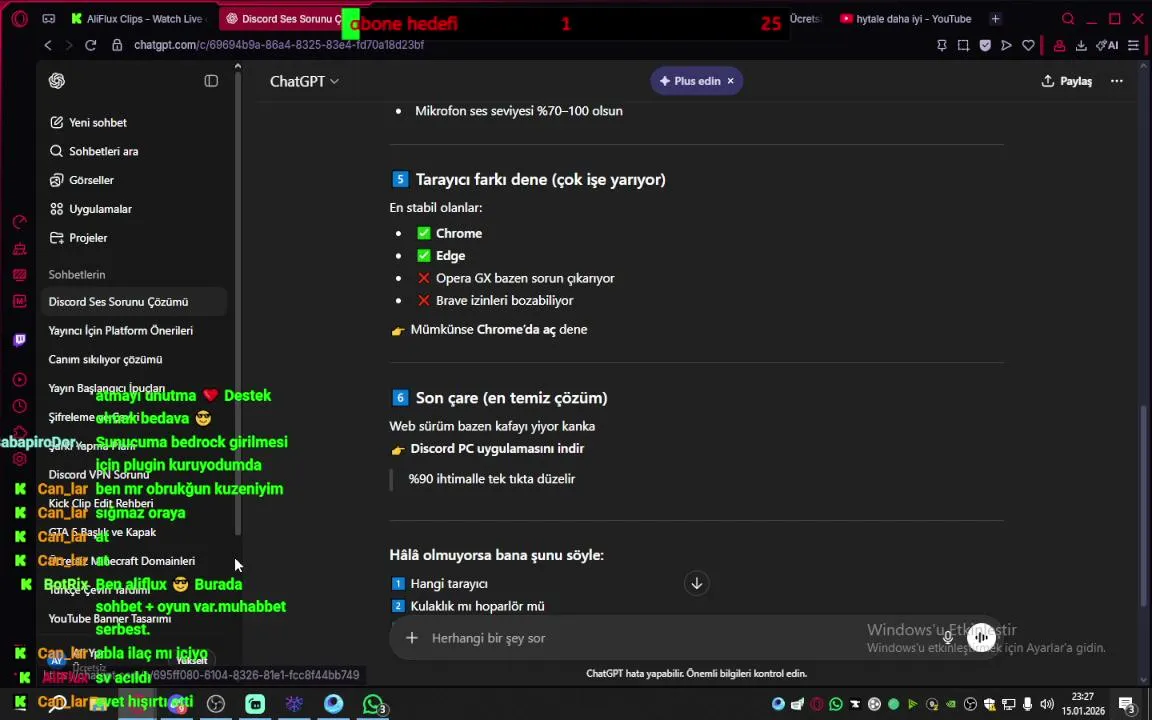This screenshot has width=1152, height=720.
Task: Open Streamlabs teal icon in taskbar
Action: tap(255, 704)
